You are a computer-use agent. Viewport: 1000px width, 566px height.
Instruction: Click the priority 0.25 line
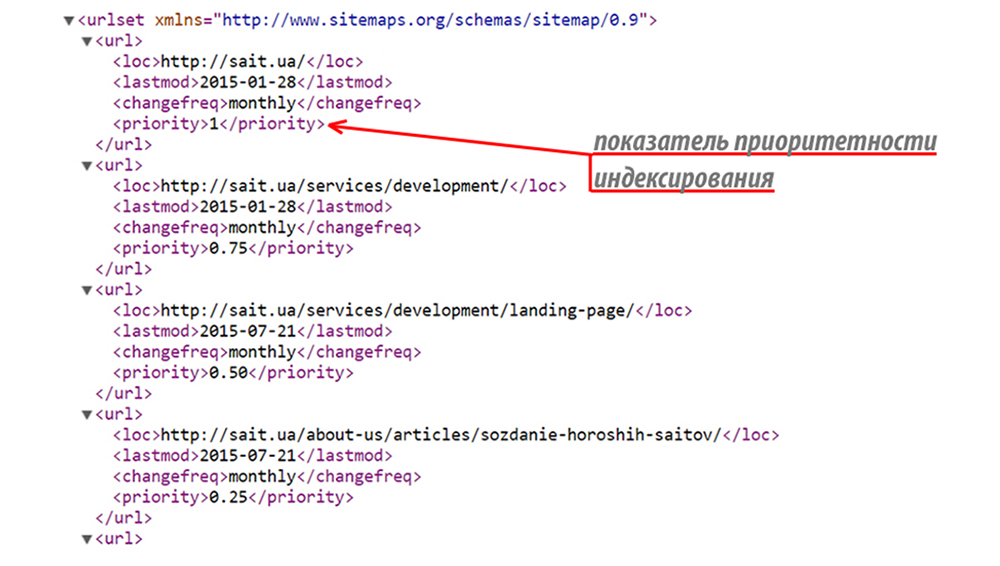[232, 497]
